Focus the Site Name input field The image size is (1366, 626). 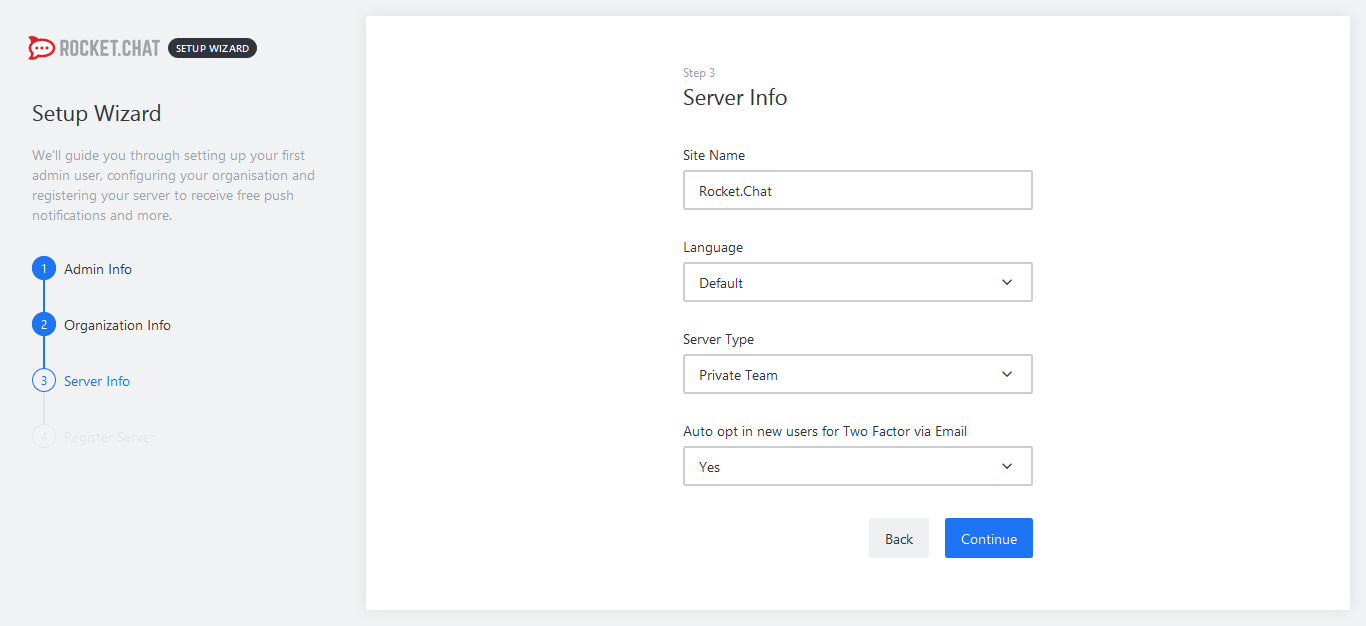(x=858, y=190)
